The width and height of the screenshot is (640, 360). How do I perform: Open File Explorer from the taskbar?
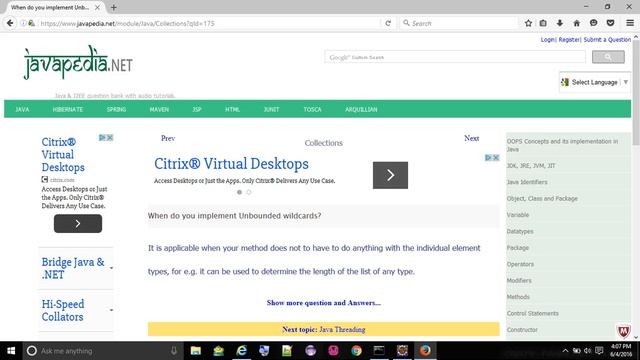coord(196,351)
